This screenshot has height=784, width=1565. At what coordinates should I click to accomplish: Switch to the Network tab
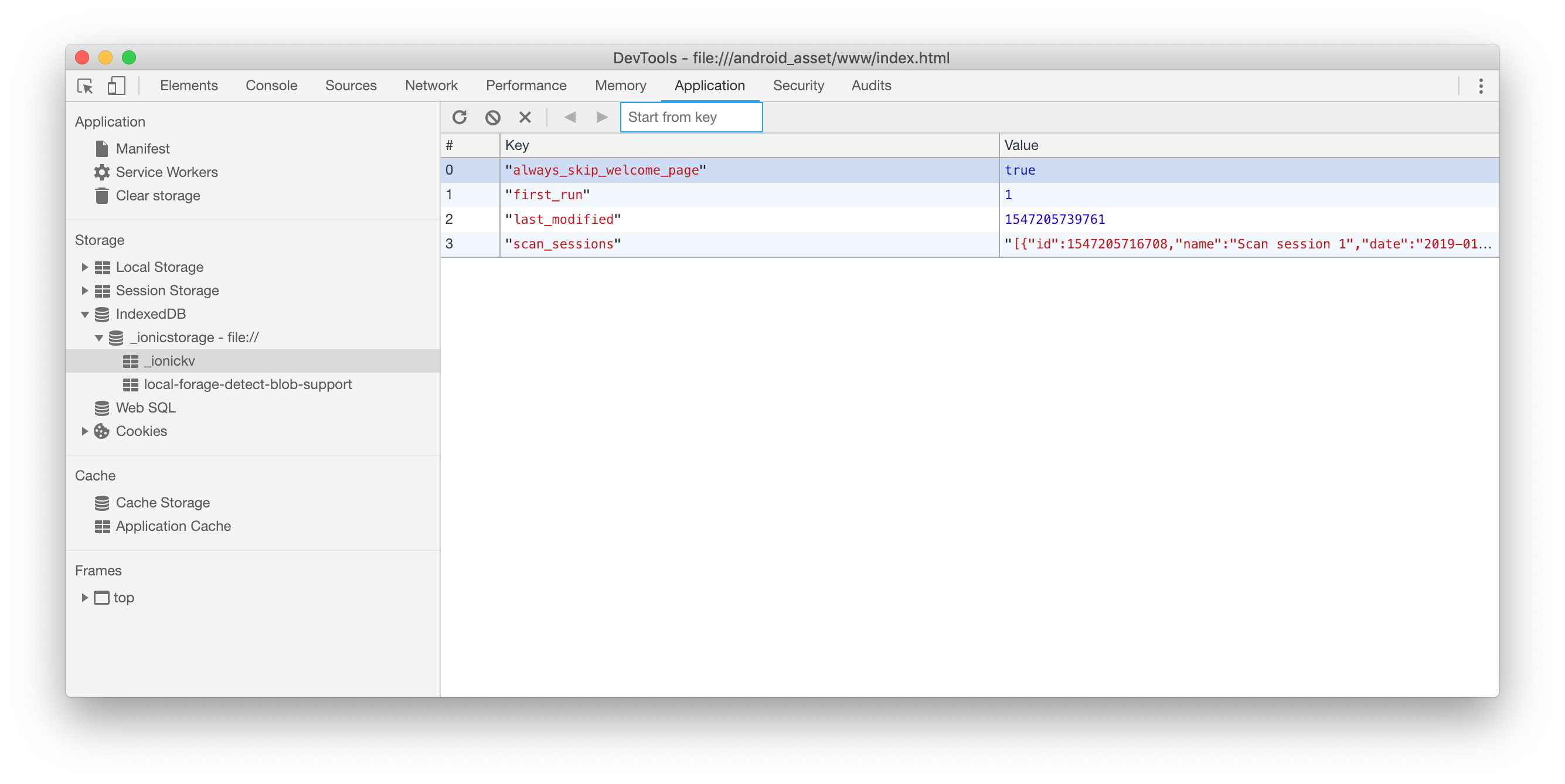tap(431, 86)
